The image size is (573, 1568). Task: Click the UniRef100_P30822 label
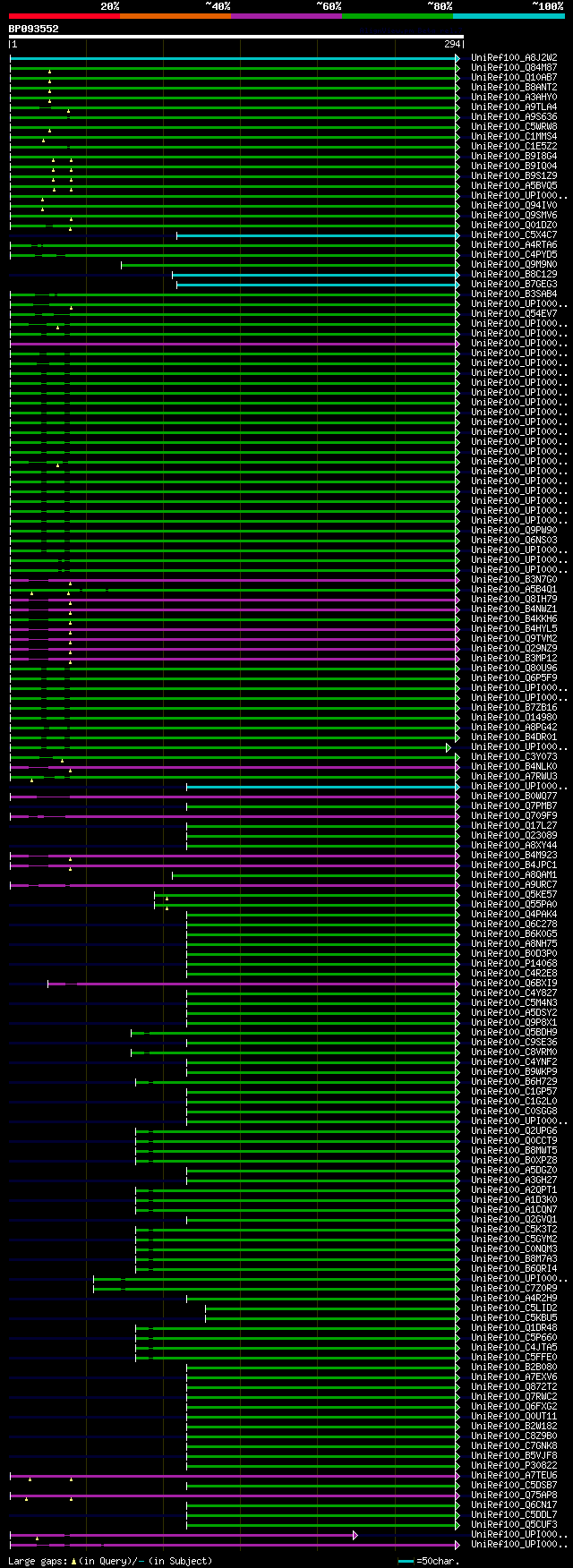click(513, 1466)
